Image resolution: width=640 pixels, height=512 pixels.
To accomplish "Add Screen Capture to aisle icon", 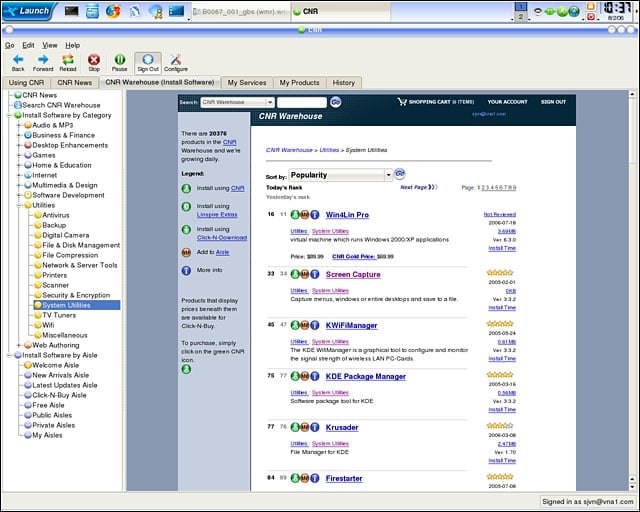I will [305, 274].
